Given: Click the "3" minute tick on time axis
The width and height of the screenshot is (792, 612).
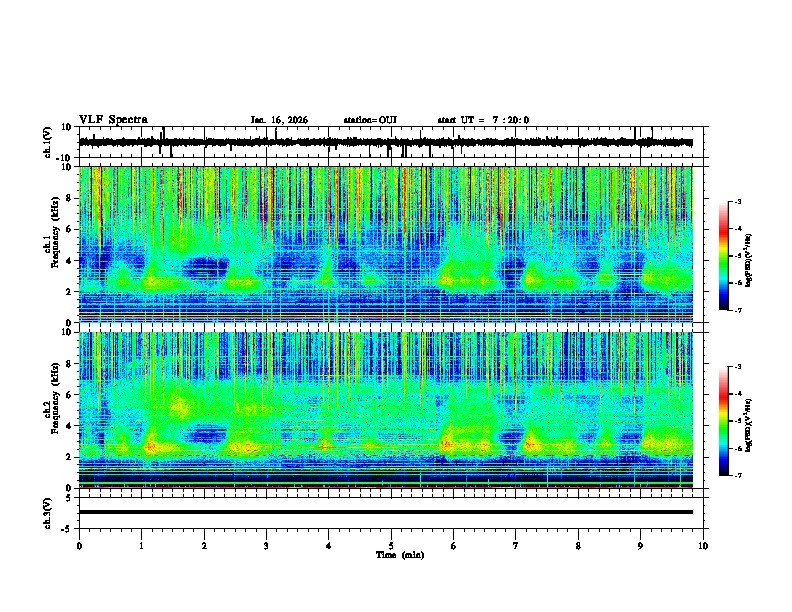Looking at the screenshot, I should (266, 546).
